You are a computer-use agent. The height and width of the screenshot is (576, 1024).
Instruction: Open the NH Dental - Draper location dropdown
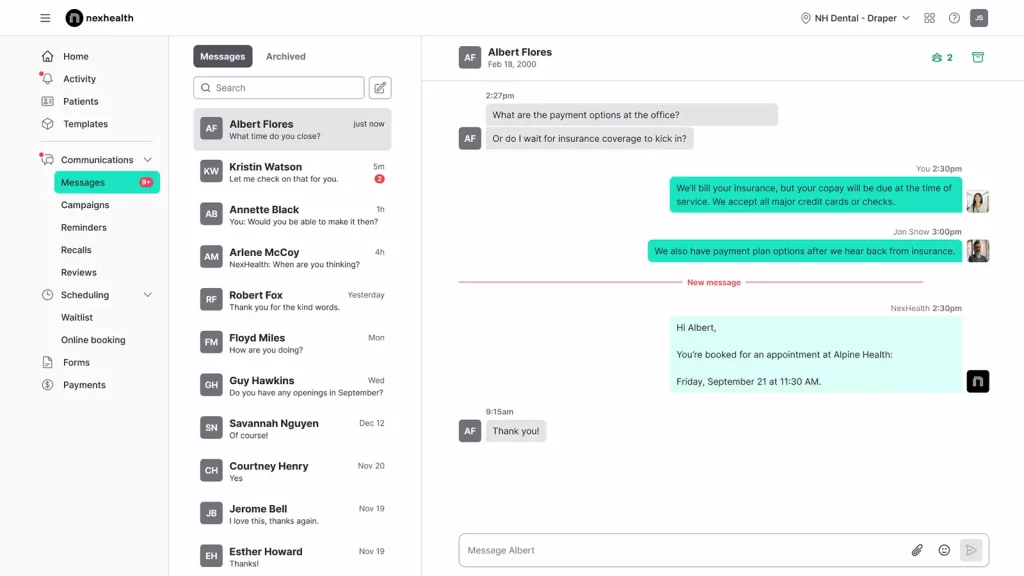click(855, 18)
